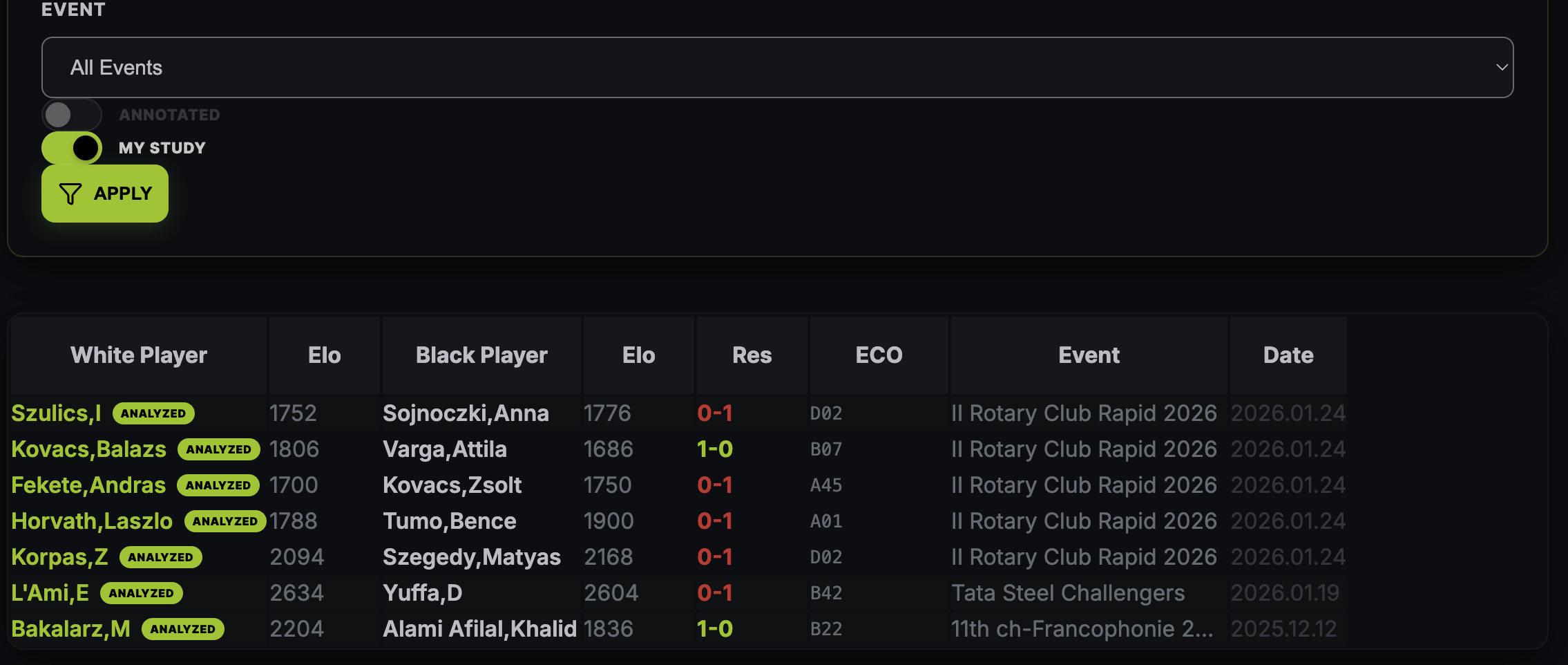
Task: Click the ANALYZED badge next to Bakalarz,M
Action: [x=182, y=629]
